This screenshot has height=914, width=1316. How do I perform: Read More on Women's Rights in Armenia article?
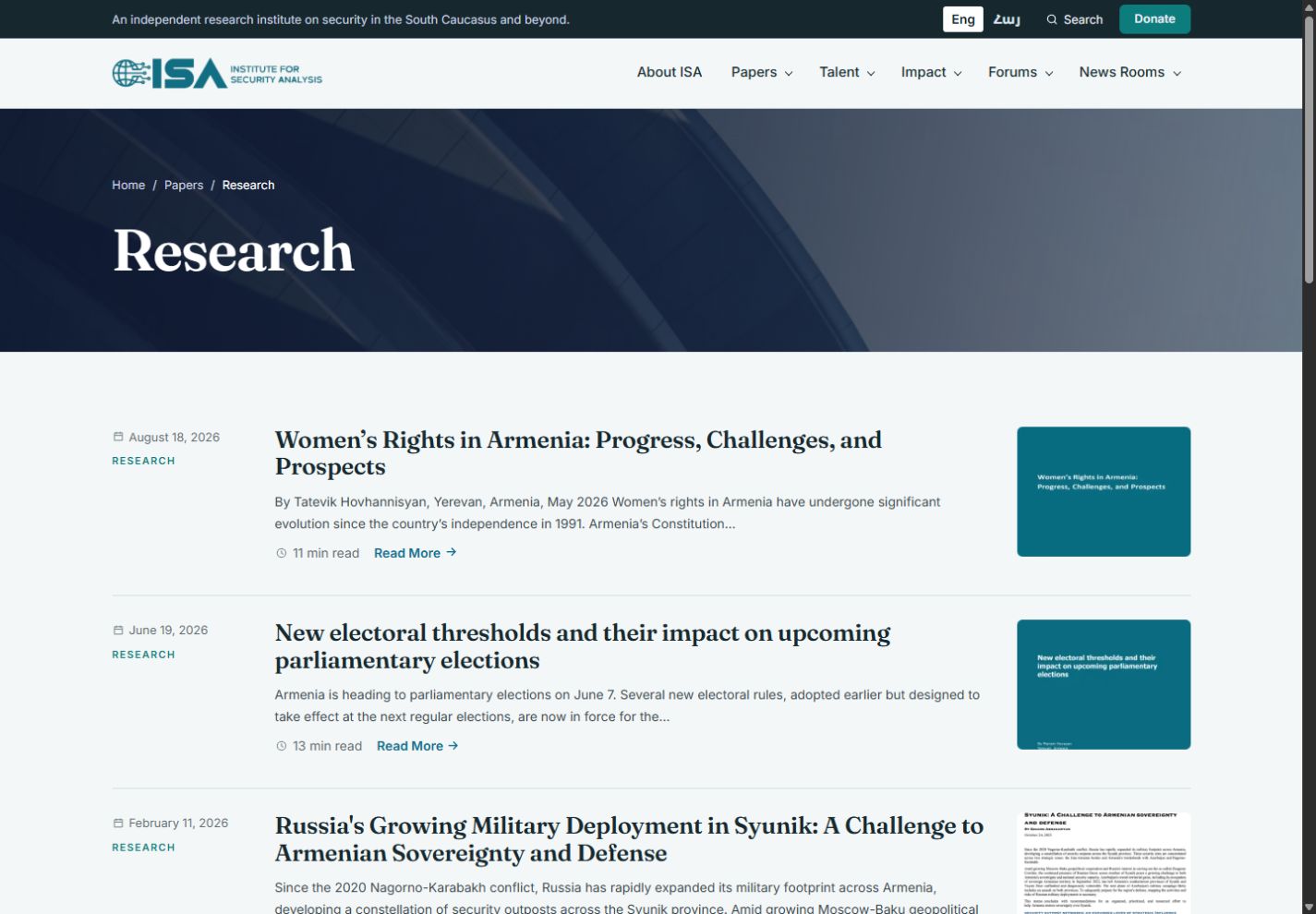415,553
